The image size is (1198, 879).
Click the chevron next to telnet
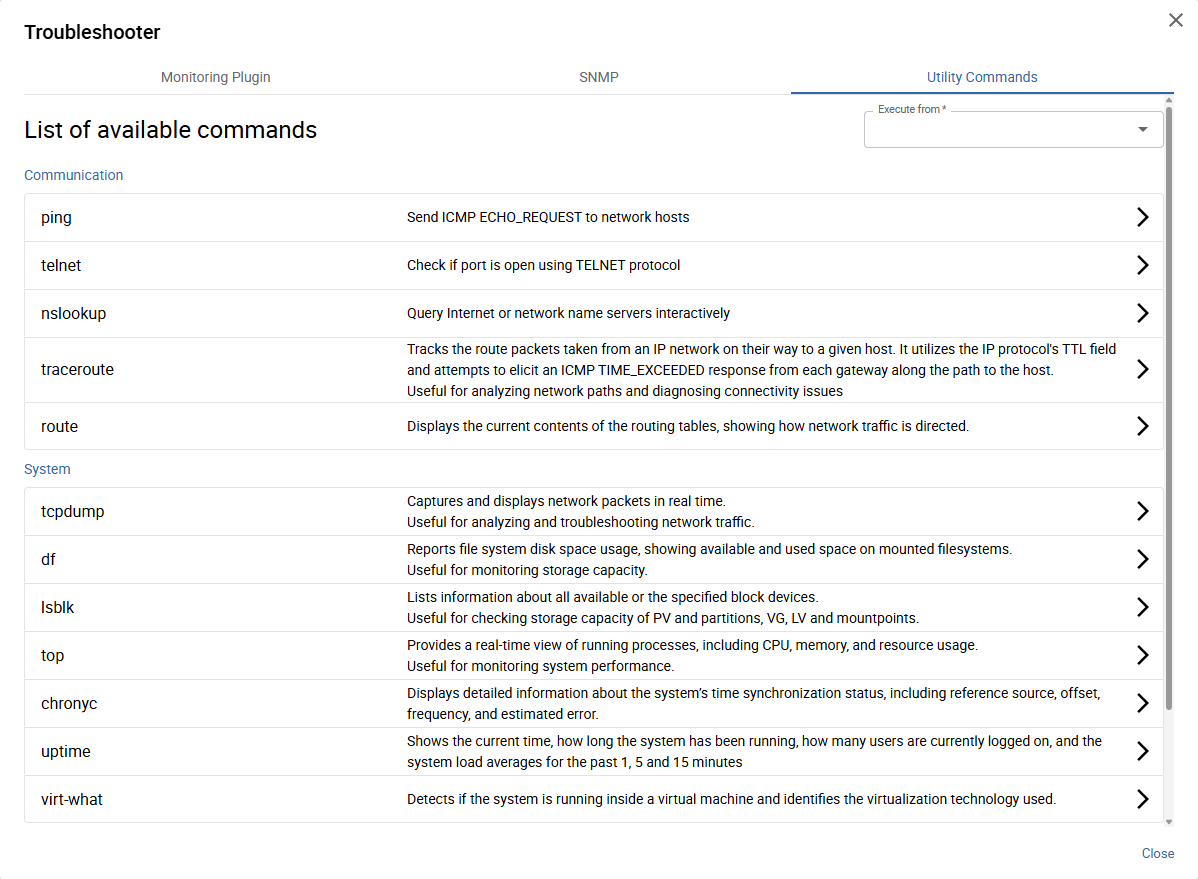[1142, 265]
